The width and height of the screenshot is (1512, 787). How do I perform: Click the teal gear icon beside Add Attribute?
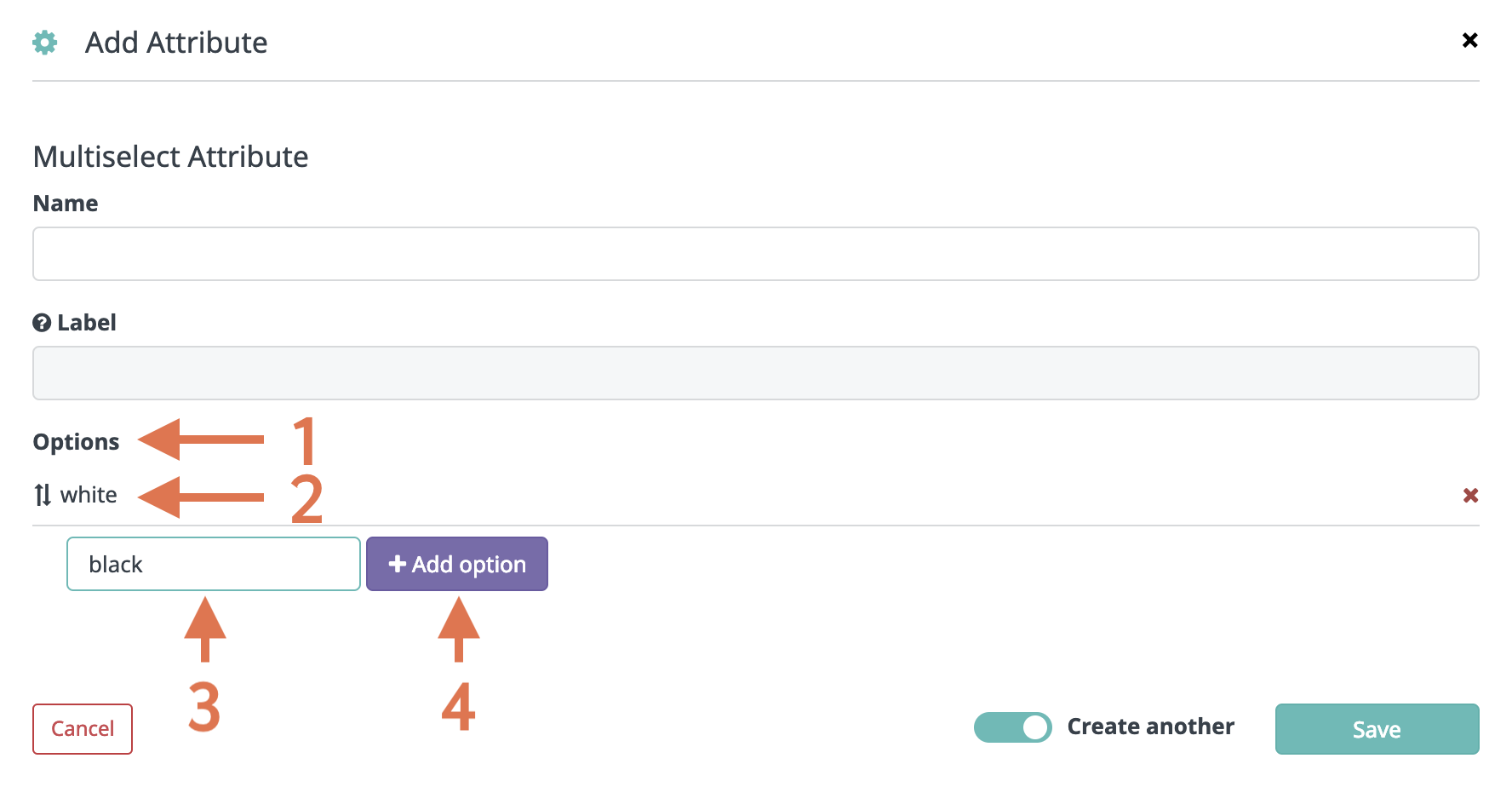tap(45, 43)
